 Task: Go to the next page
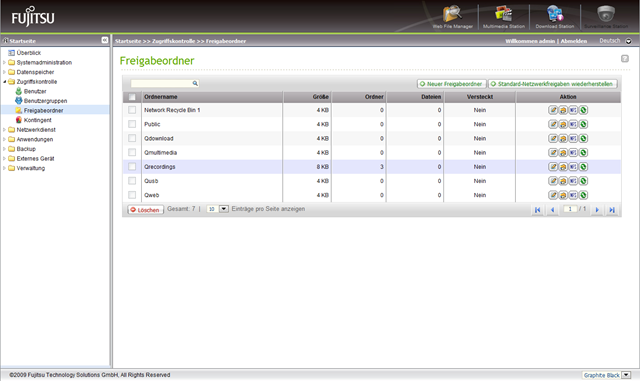coord(597,210)
